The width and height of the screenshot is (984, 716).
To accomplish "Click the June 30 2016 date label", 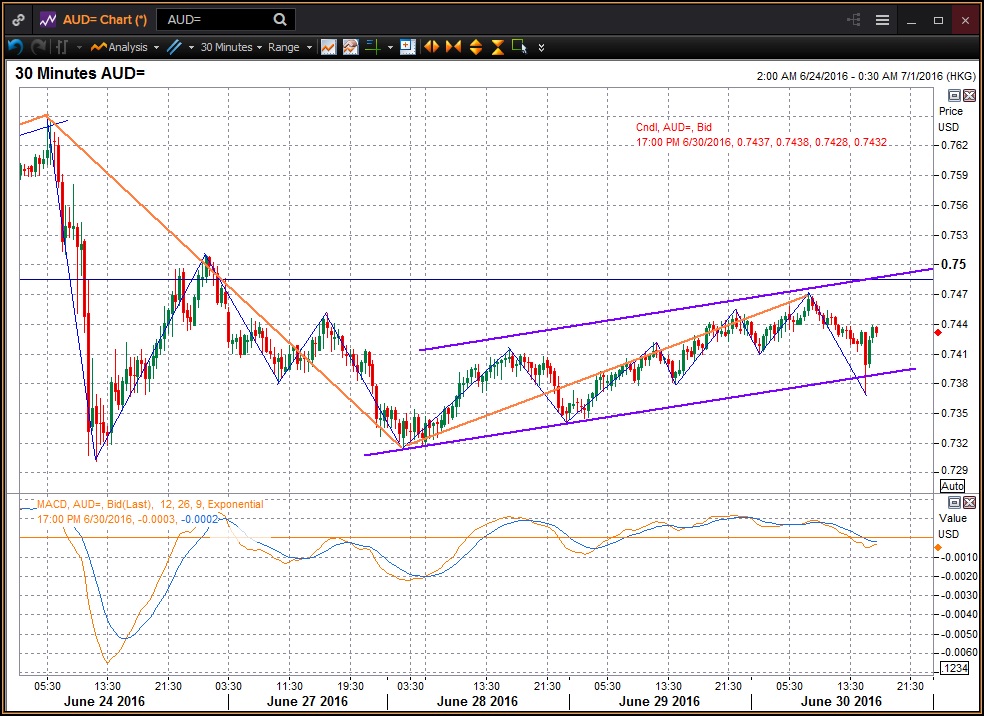I will tap(841, 701).
